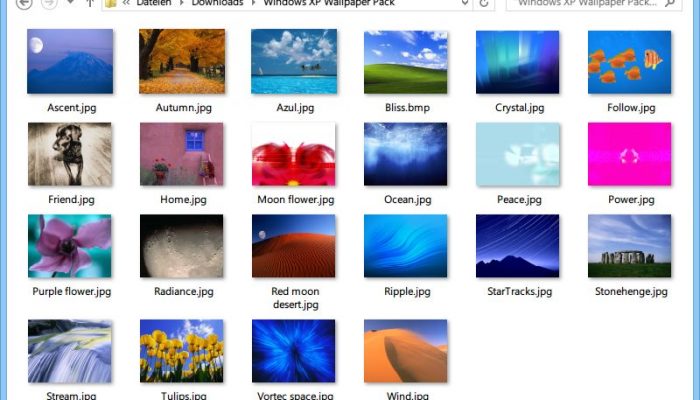The width and height of the screenshot is (700, 400).
Task: Select the Moon flower.jpg thumbnail
Action: coord(294,154)
